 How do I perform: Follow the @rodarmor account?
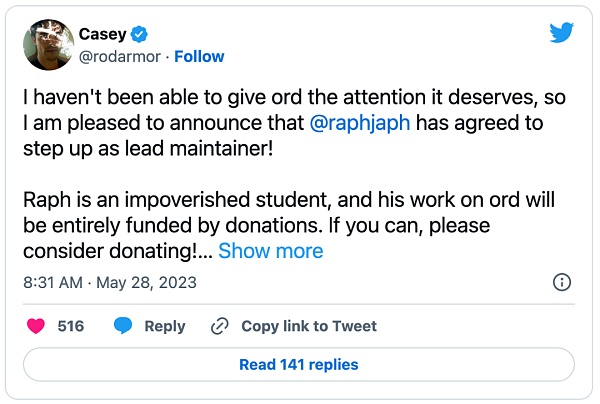click(200, 56)
